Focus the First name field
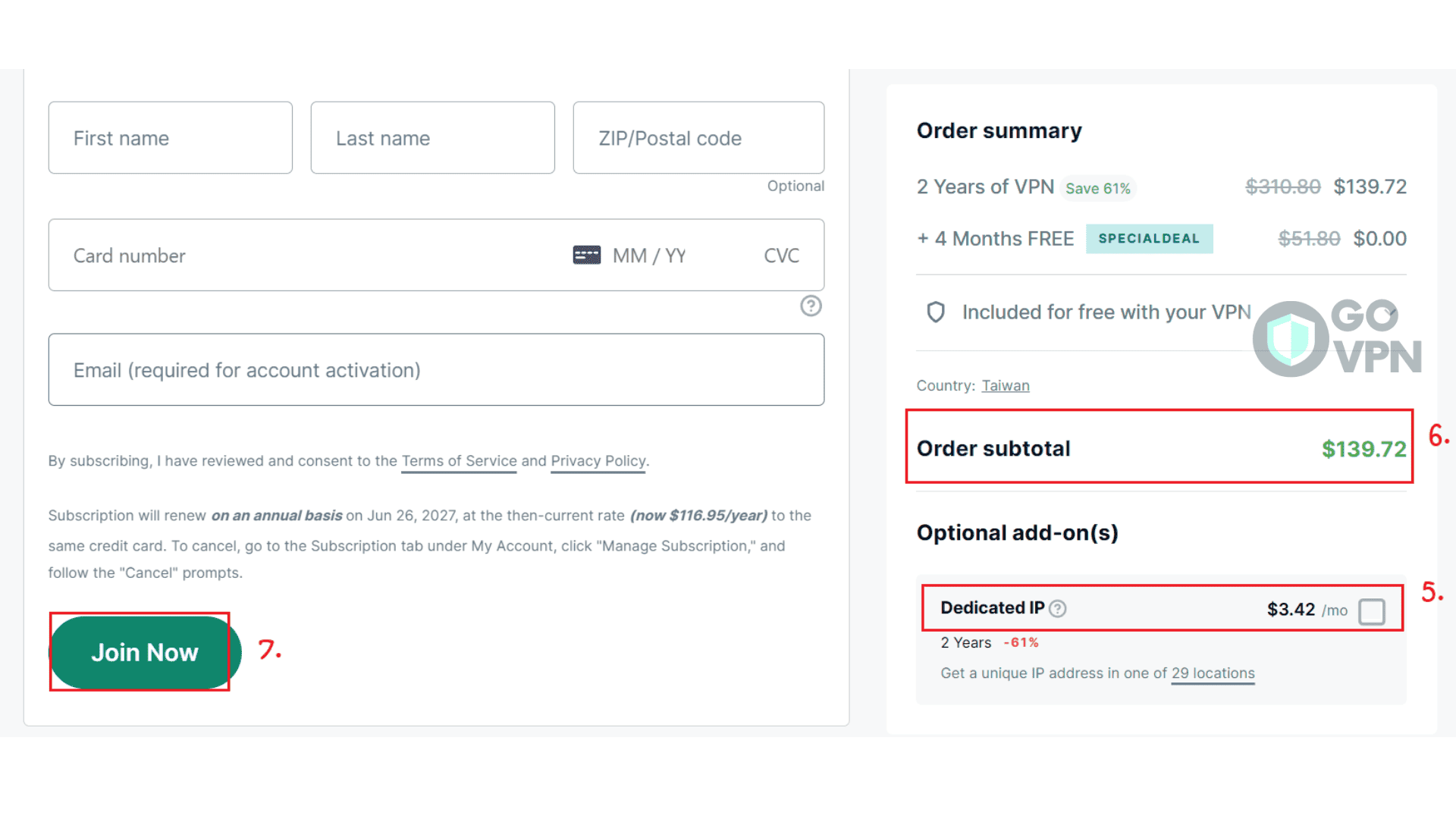Screen dimensions: 1456x819 tap(170, 138)
